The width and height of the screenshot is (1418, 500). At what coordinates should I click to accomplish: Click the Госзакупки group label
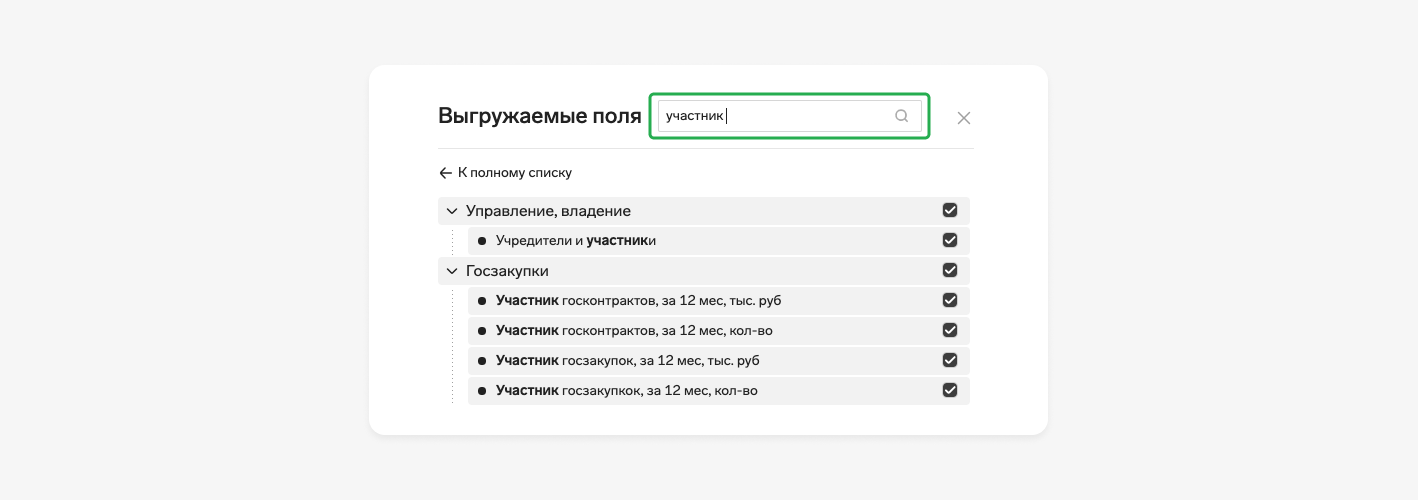point(507,271)
